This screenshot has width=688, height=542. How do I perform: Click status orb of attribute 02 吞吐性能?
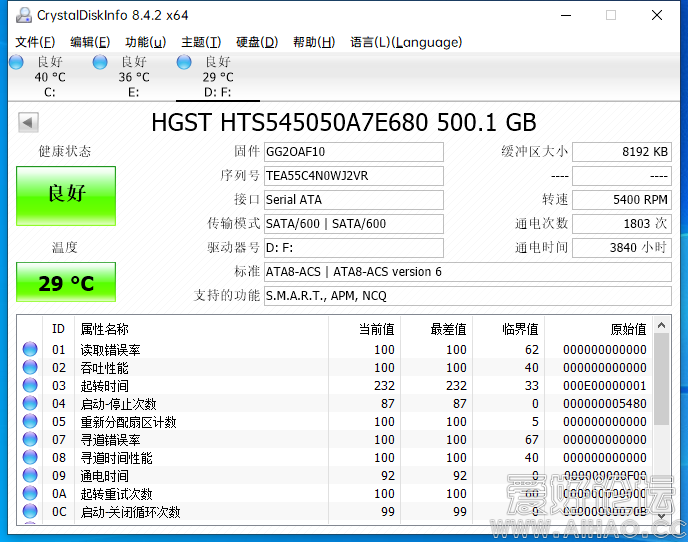[x=30, y=367]
